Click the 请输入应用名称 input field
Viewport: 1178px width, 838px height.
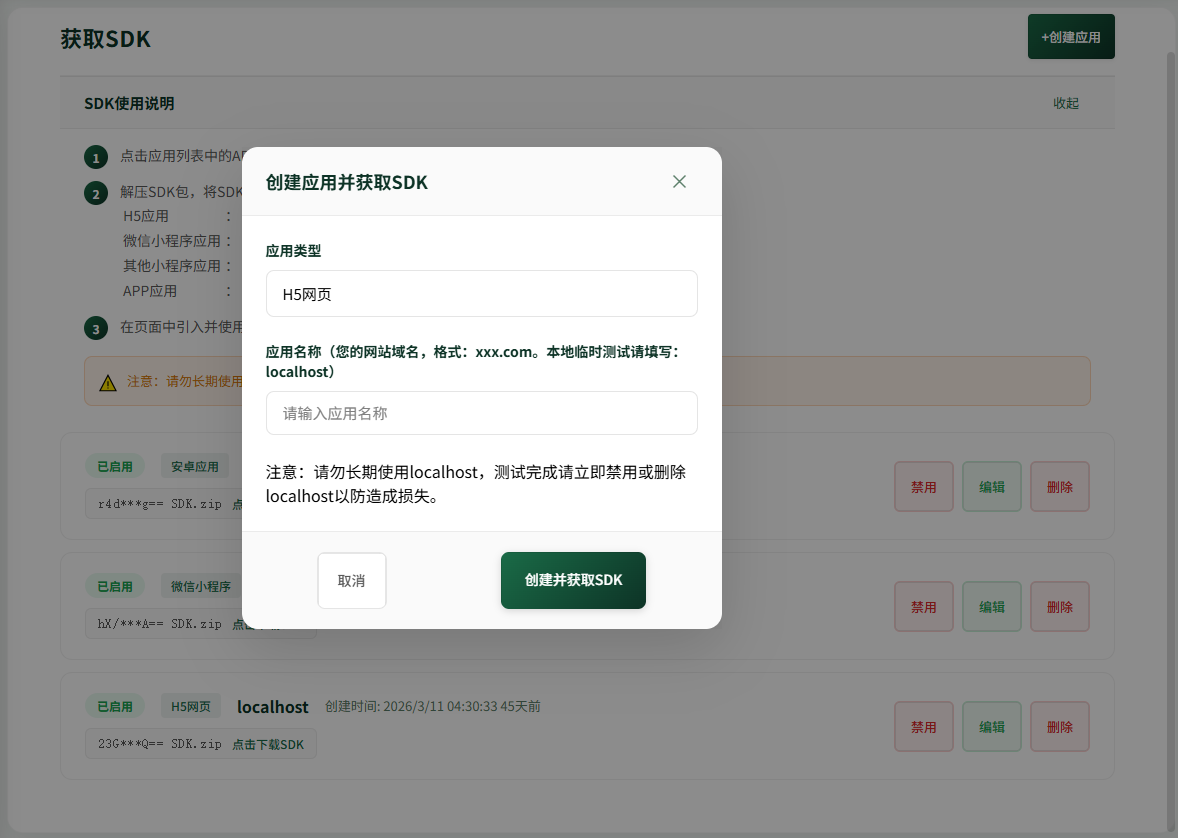click(481, 412)
